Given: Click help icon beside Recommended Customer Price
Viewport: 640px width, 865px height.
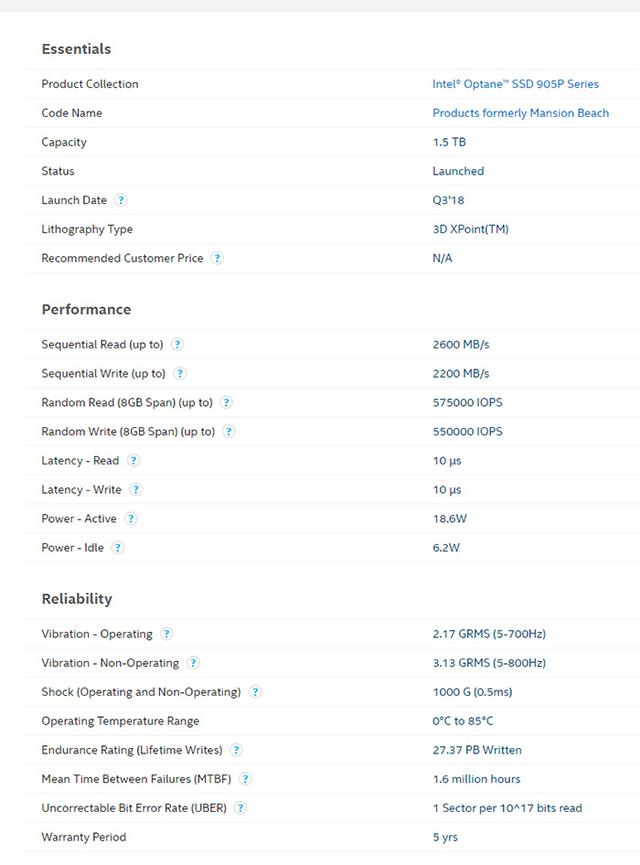Looking at the screenshot, I should coord(217,258).
